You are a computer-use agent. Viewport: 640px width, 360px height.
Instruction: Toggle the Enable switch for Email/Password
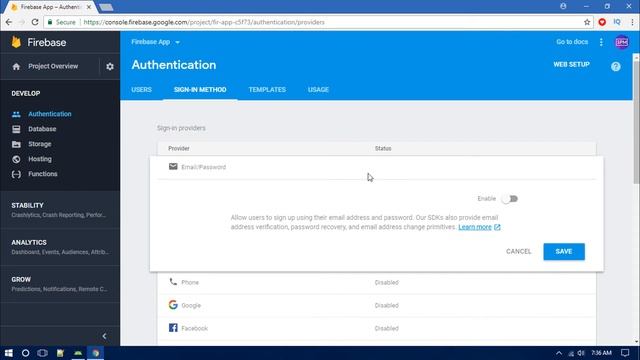[510, 199]
